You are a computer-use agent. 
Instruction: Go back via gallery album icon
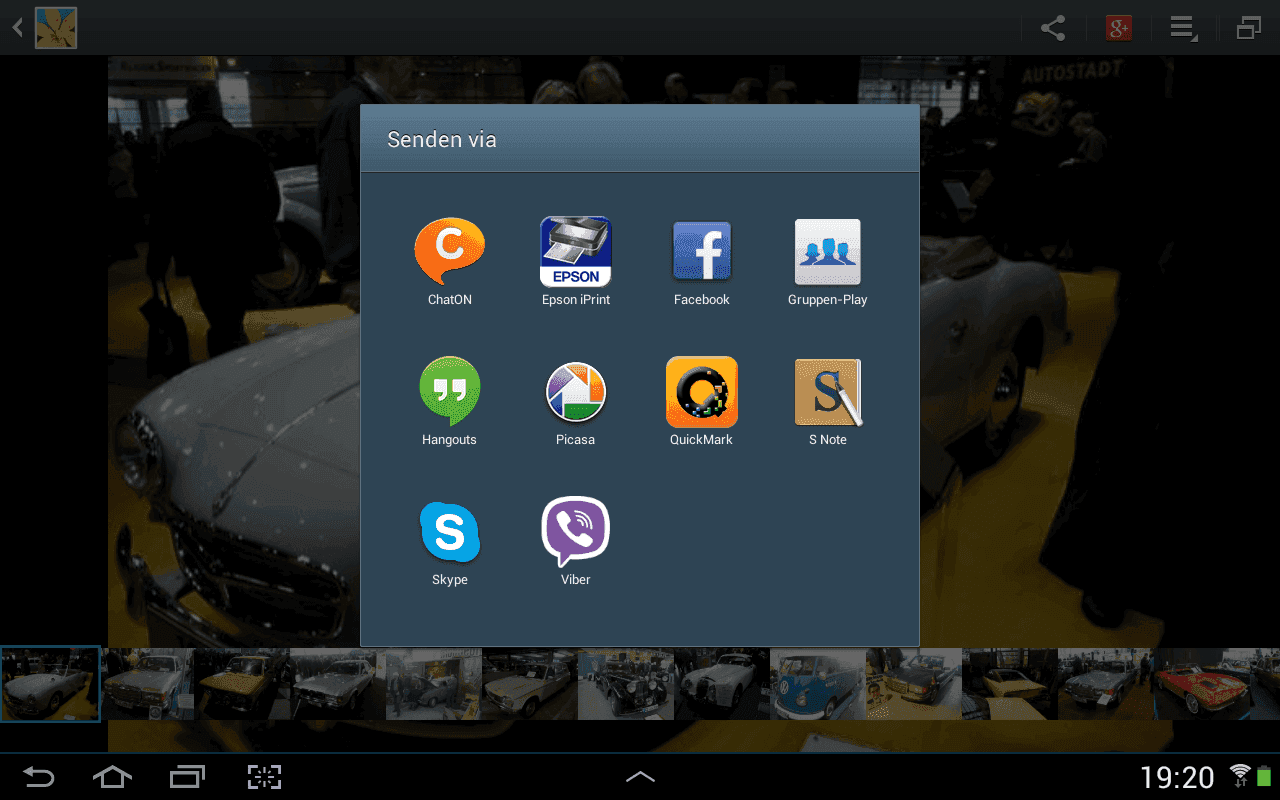[x=46, y=28]
